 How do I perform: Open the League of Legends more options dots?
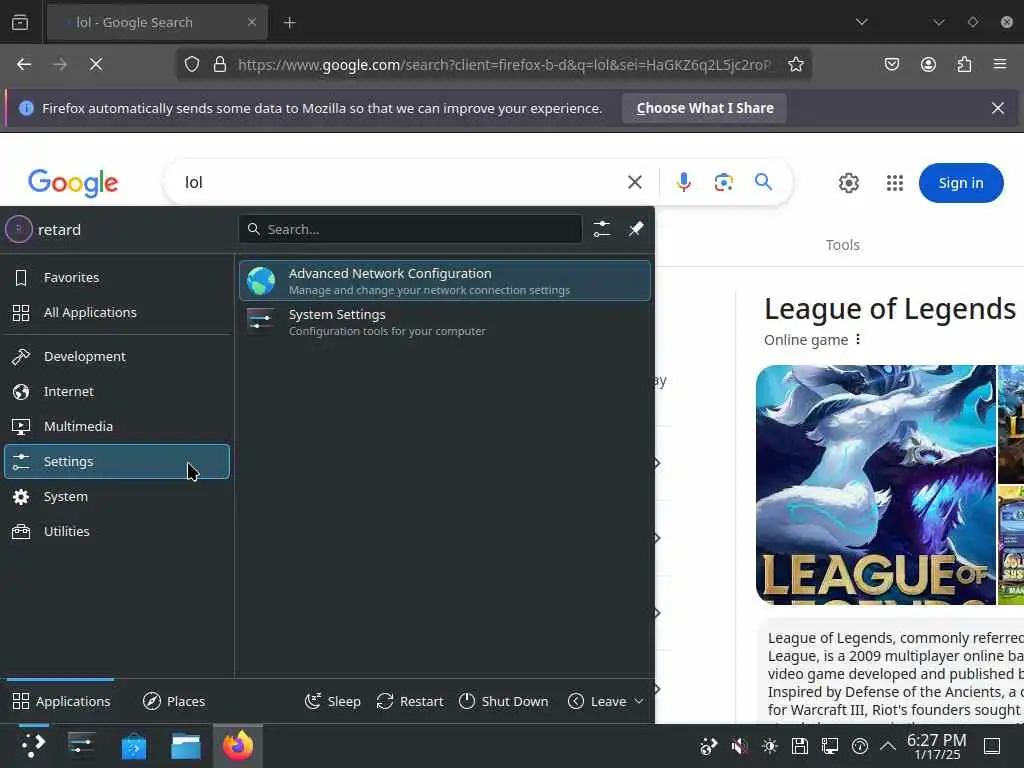click(858, 340)
